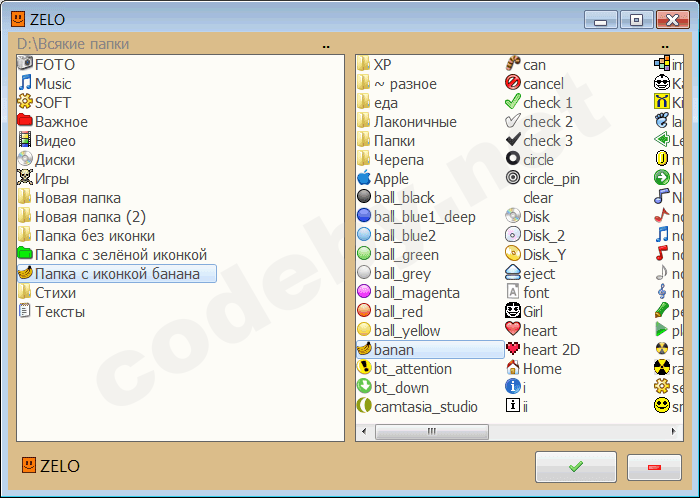Click the green folder icon of Папка с зелёной иконкой
The image size is (700, 498).
(x=25, y=254)
